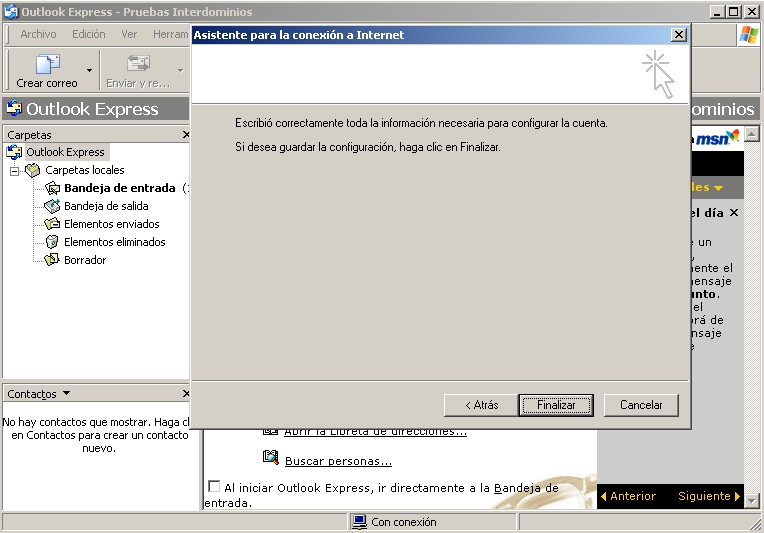The height and width of the screenshot is (533, 764).
Task: Click the Enviar y recibir toolbar icon
Action: tap(138, 64)
